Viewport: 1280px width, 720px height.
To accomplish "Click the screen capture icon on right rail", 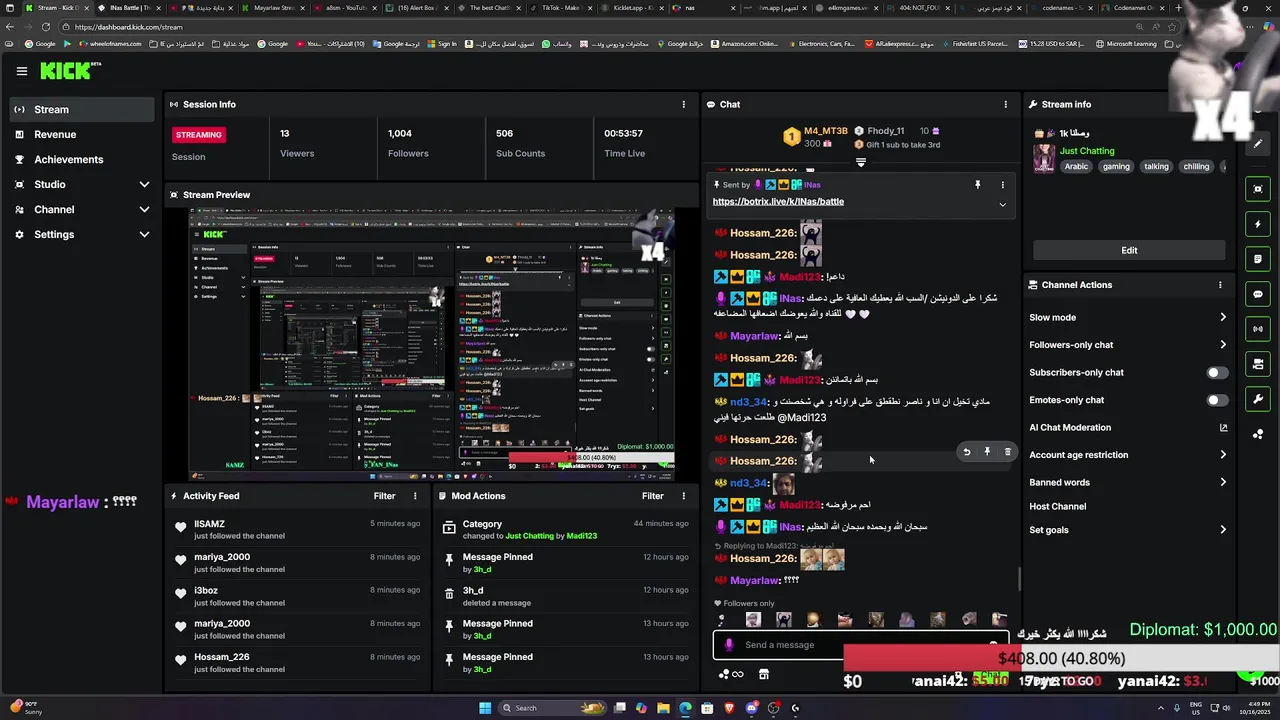I will pos(1258,189).
